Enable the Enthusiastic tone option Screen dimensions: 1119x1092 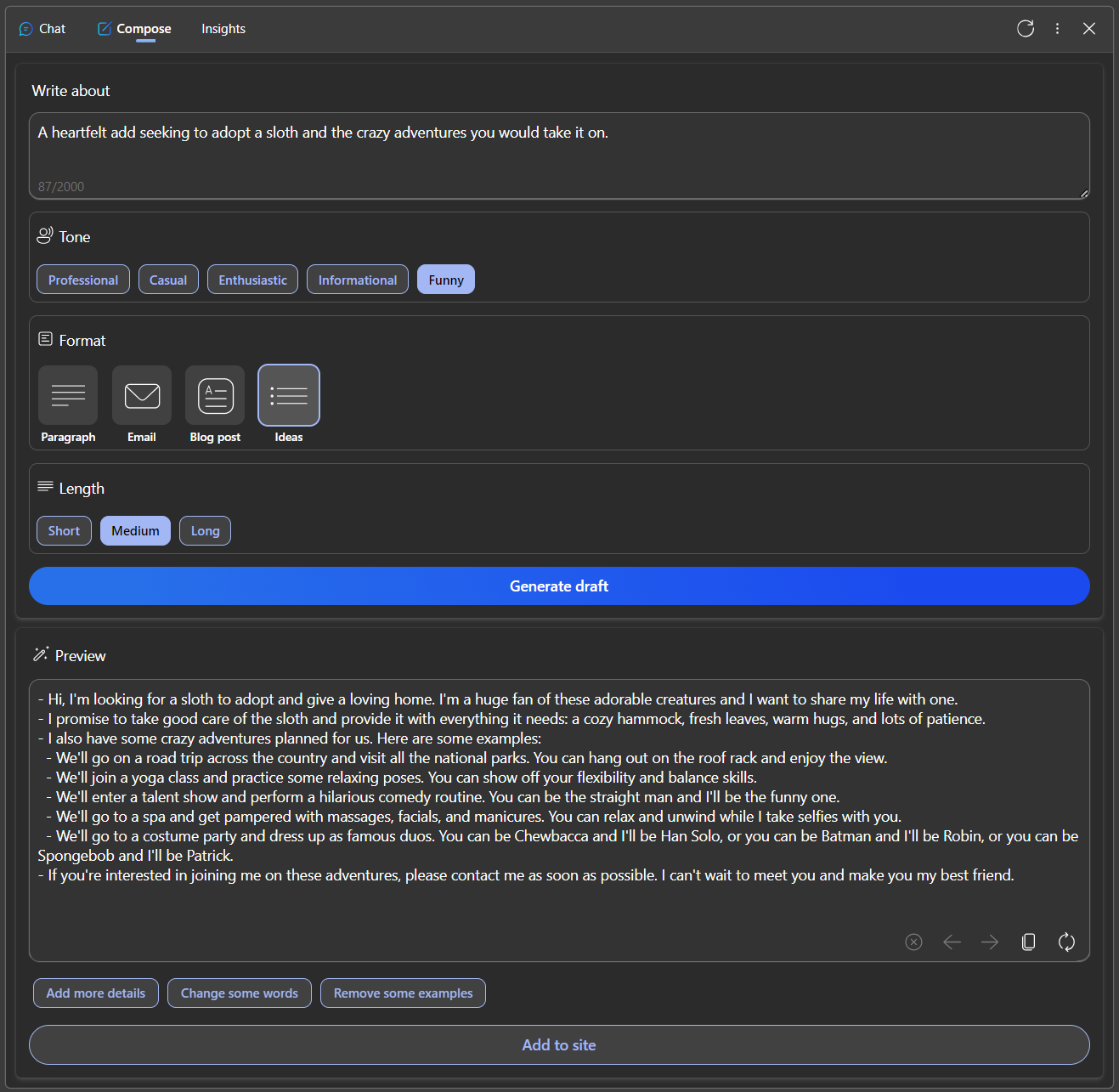point(252,280)
